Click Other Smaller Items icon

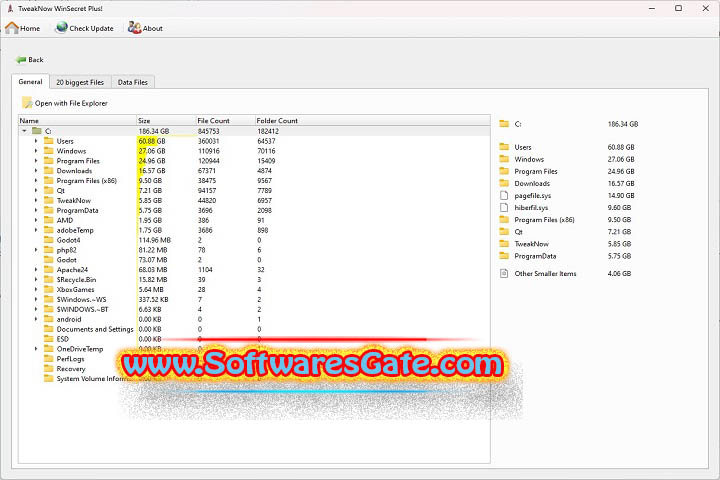coord(504,273)
